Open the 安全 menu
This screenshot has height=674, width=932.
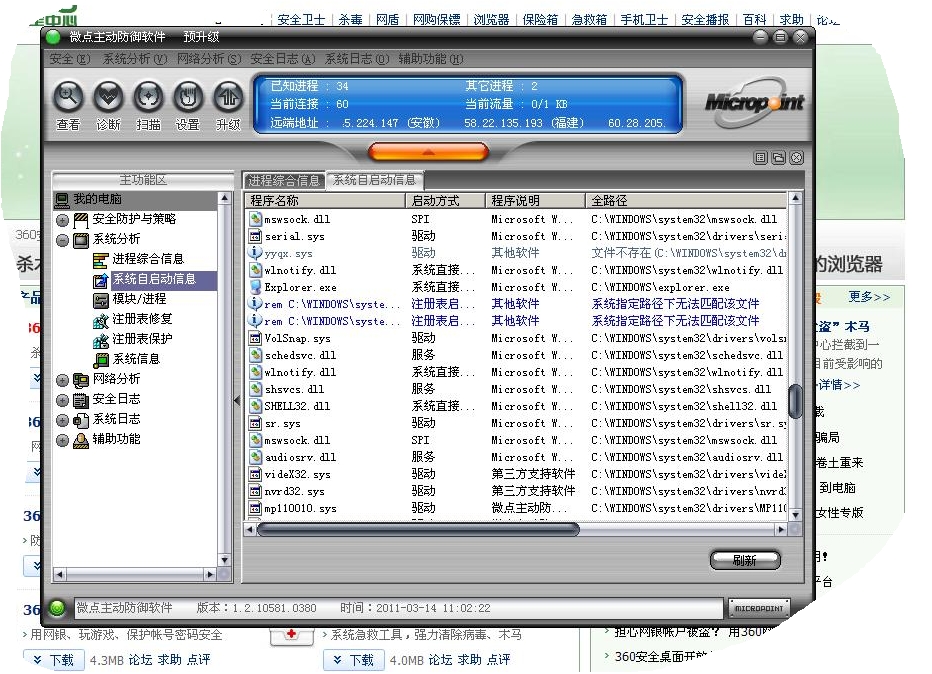(70, 59)
